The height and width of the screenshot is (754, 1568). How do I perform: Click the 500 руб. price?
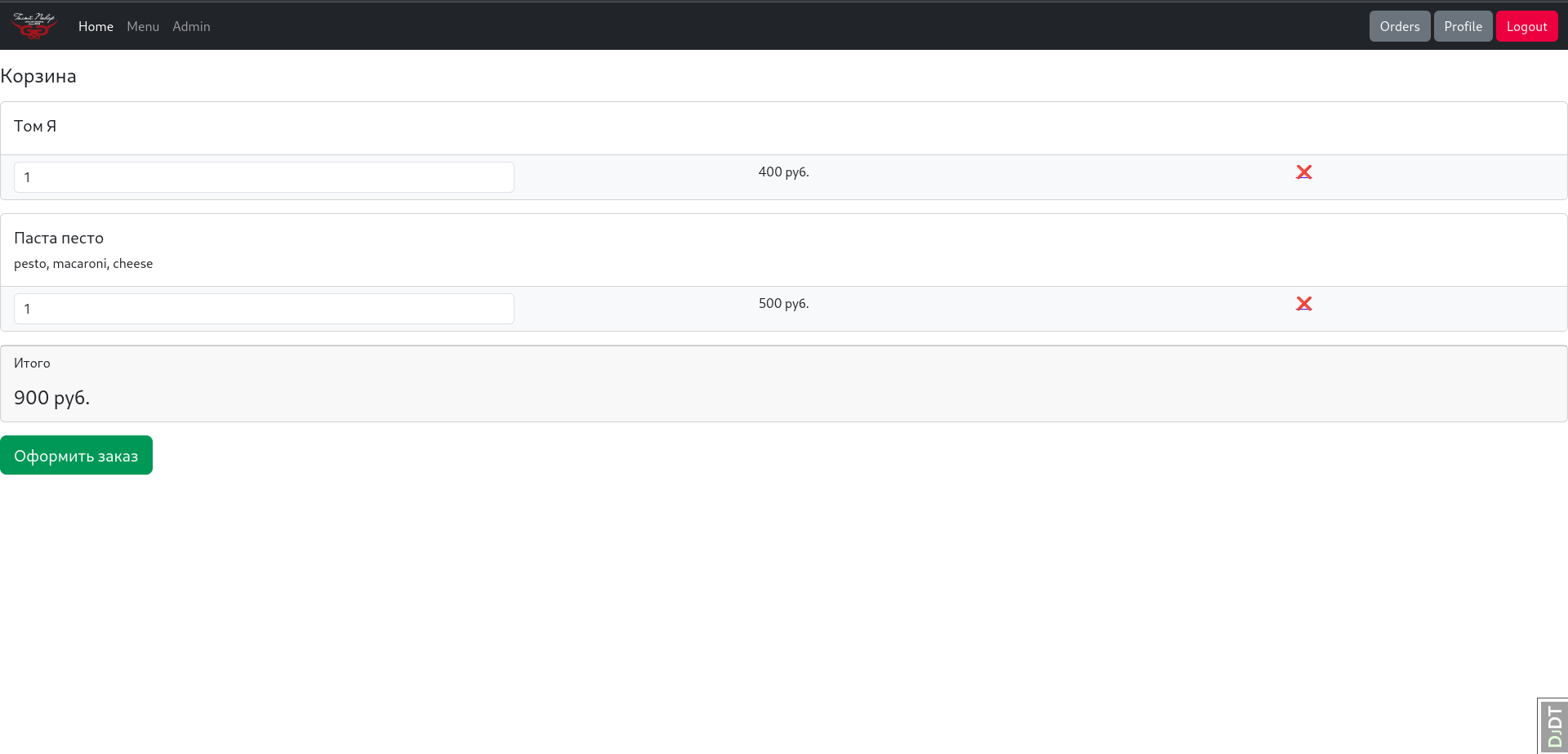point(783,303)
